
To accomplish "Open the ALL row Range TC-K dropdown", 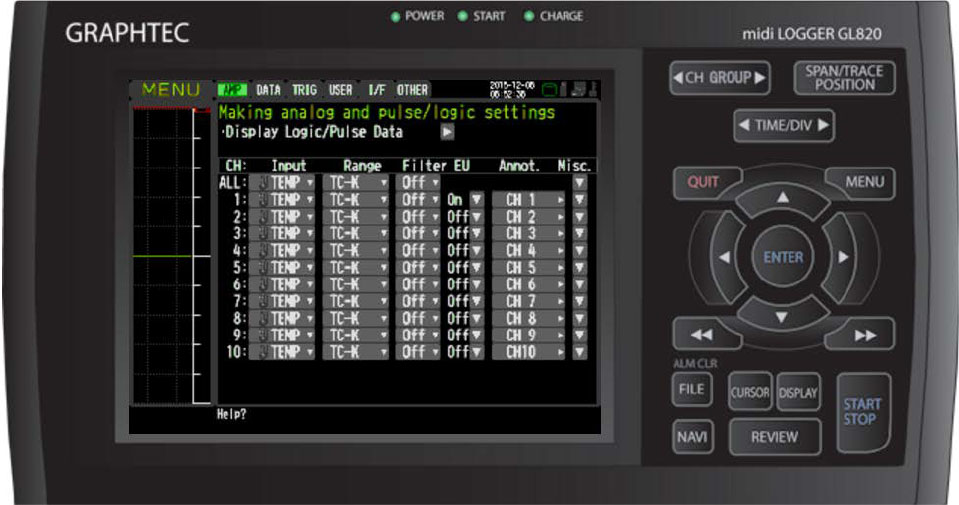I will pyautogui.click(x=355, y=182).
